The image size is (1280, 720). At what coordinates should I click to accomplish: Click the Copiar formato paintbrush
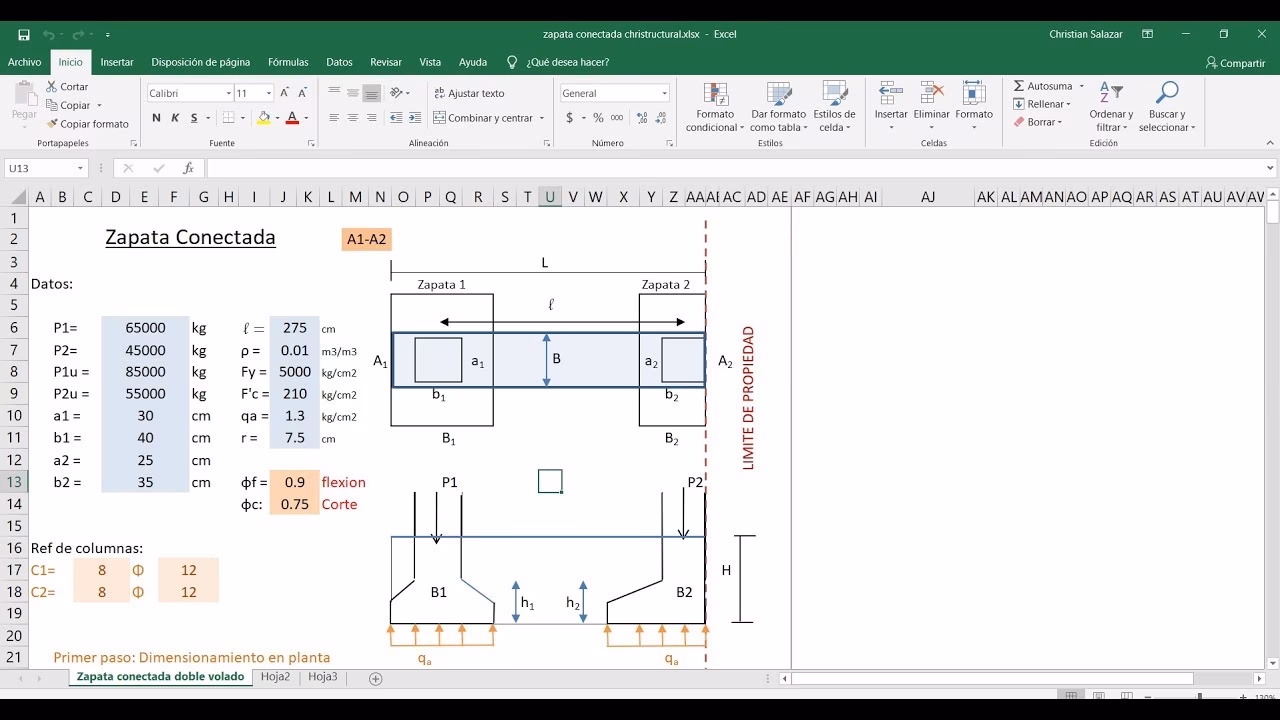pyautogui.click(x=52, y=124)
